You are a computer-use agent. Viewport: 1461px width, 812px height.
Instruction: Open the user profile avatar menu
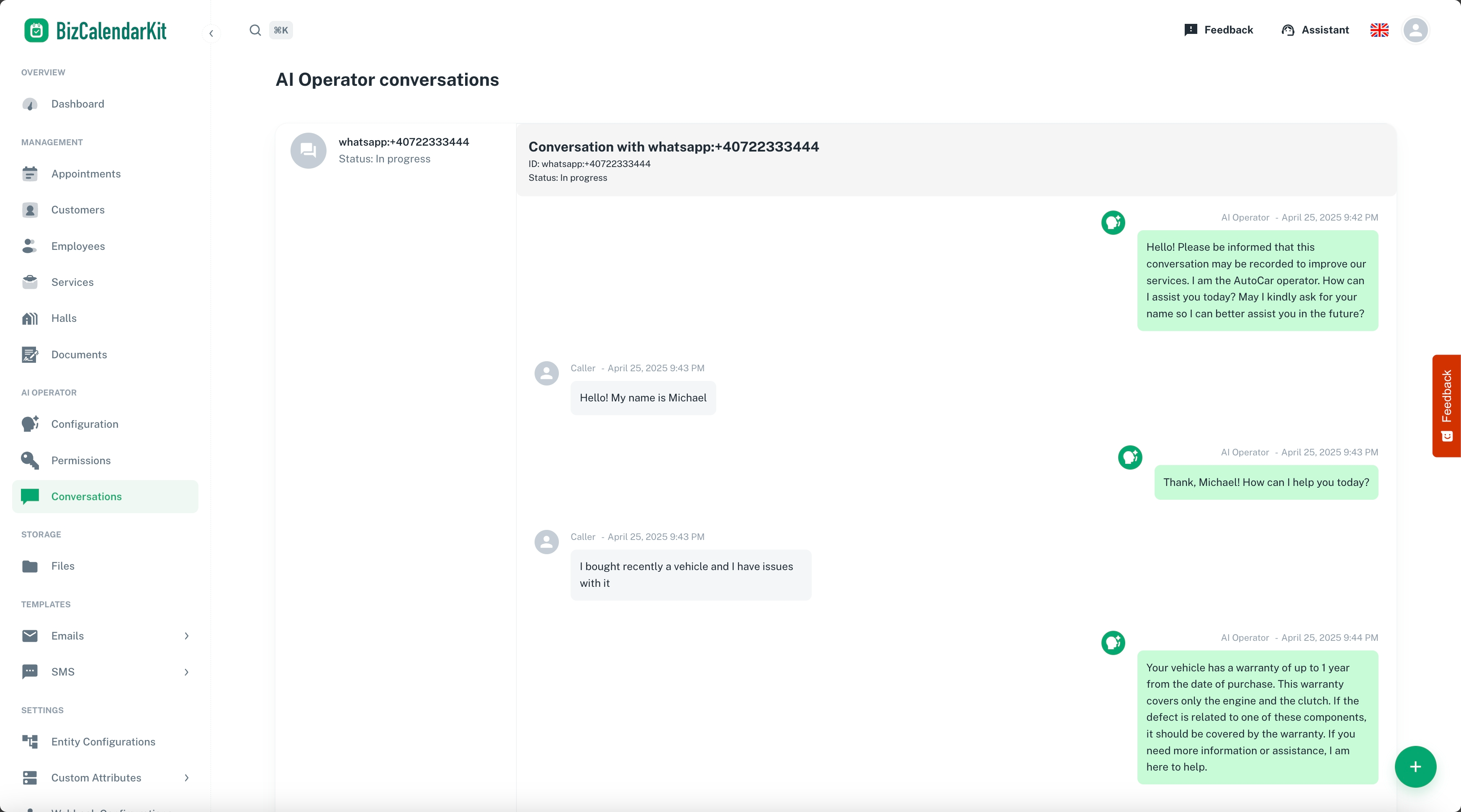coord(1415,30)
